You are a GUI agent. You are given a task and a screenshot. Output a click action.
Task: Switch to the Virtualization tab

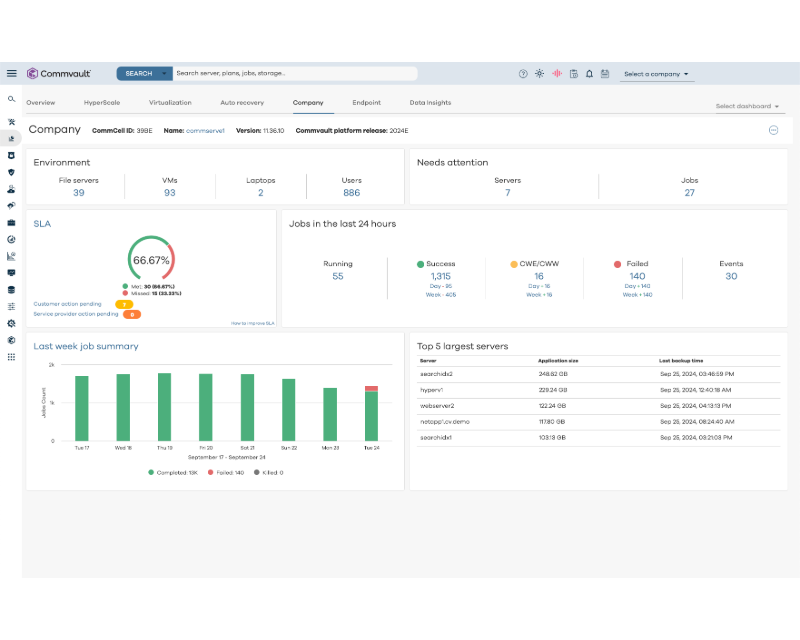[x=170, y=103]
